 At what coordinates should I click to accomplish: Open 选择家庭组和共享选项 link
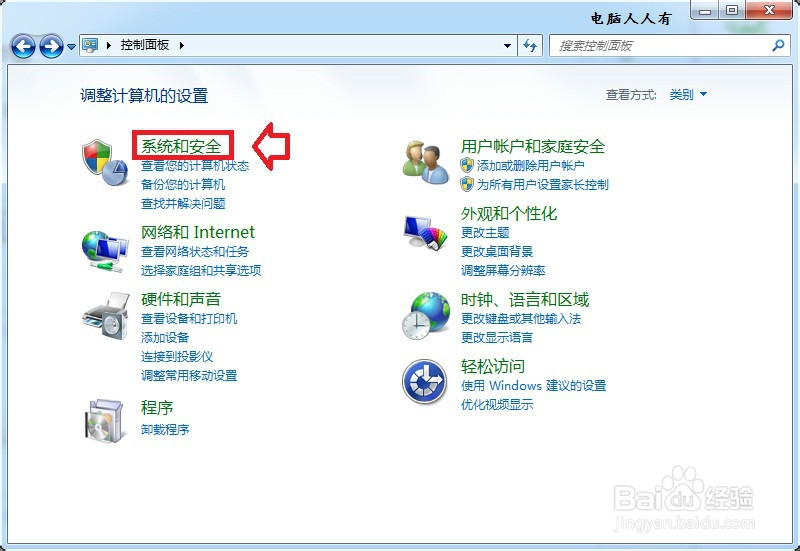pos(201,270)
